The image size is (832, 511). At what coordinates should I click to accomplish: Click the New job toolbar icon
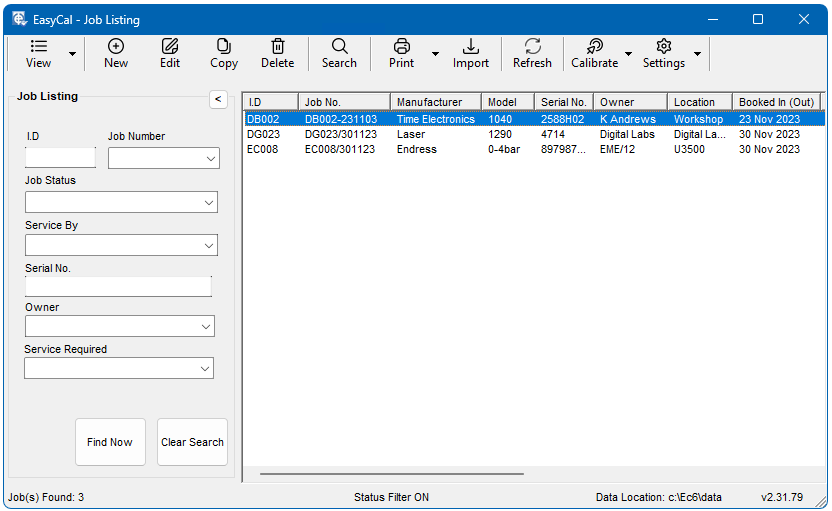(116, 47)
